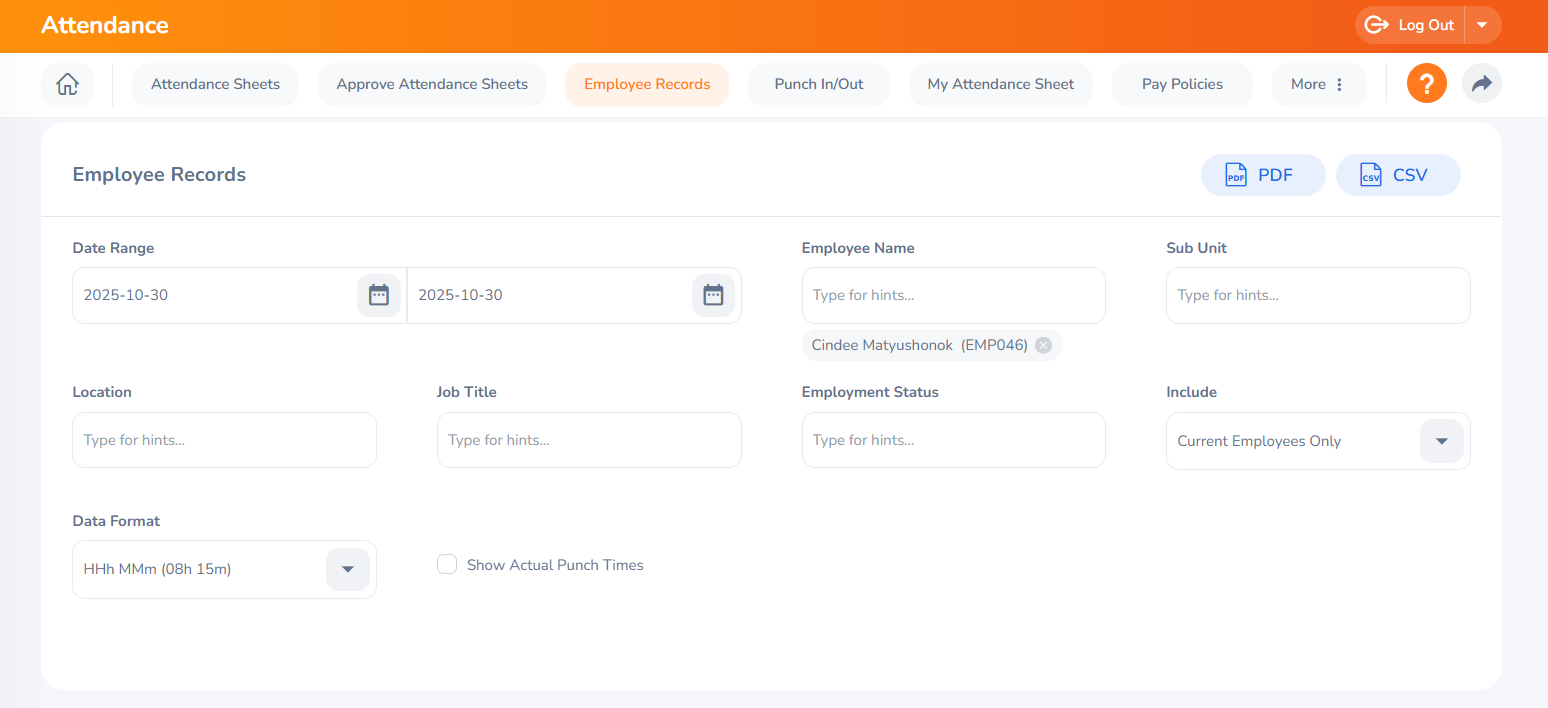The height and width of the screenshot is (708, 1548).
Task: Expand the Include dropdown
Action: [1441, 441]
